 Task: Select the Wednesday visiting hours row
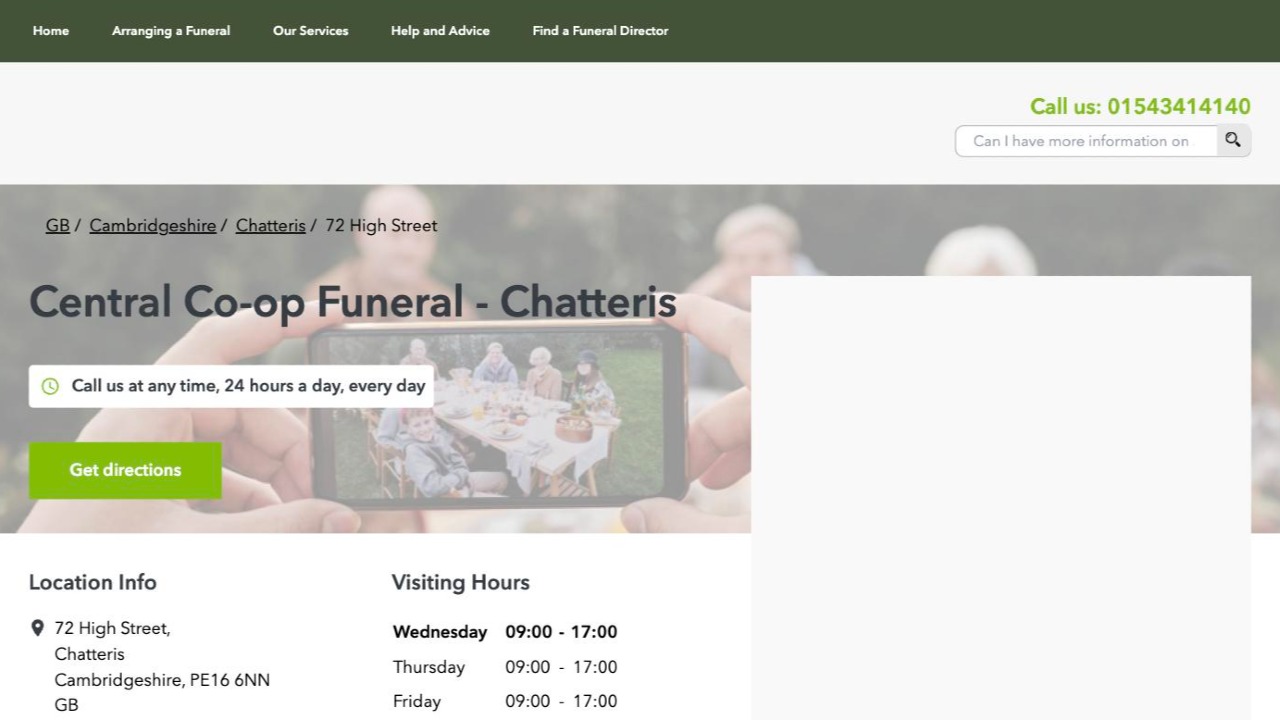click(x=505, y=632)
